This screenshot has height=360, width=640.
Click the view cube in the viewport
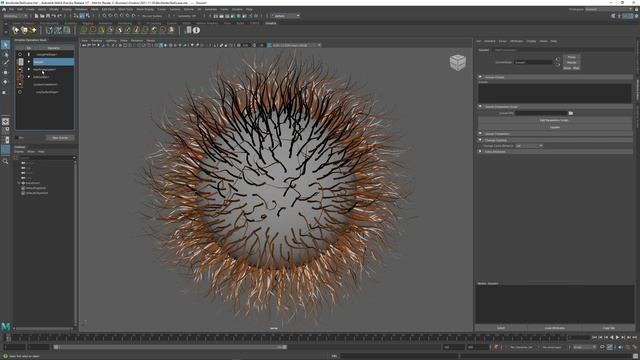458,62
